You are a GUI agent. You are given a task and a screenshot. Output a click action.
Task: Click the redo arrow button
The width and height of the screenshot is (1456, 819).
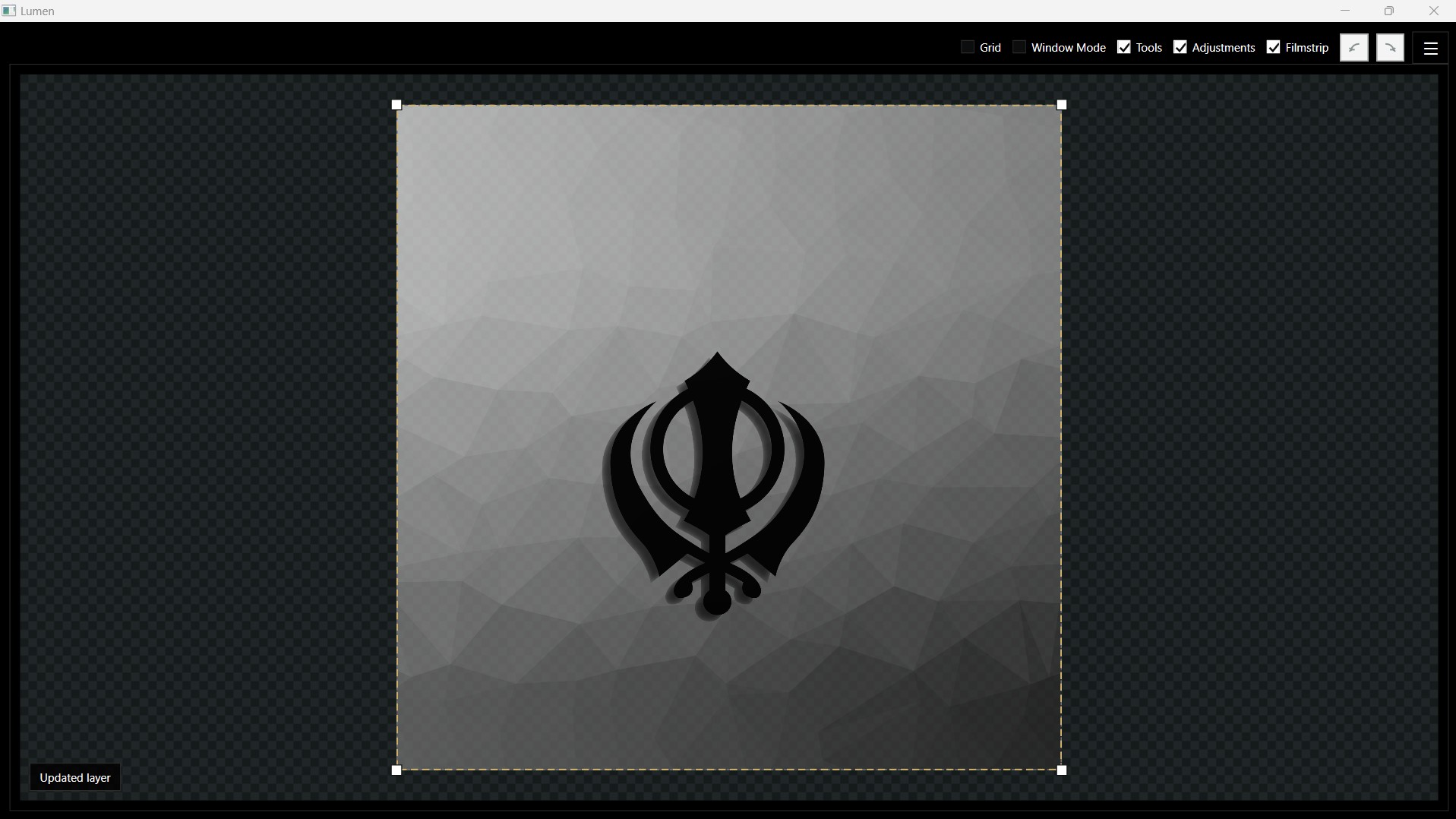coord(1391,47)
